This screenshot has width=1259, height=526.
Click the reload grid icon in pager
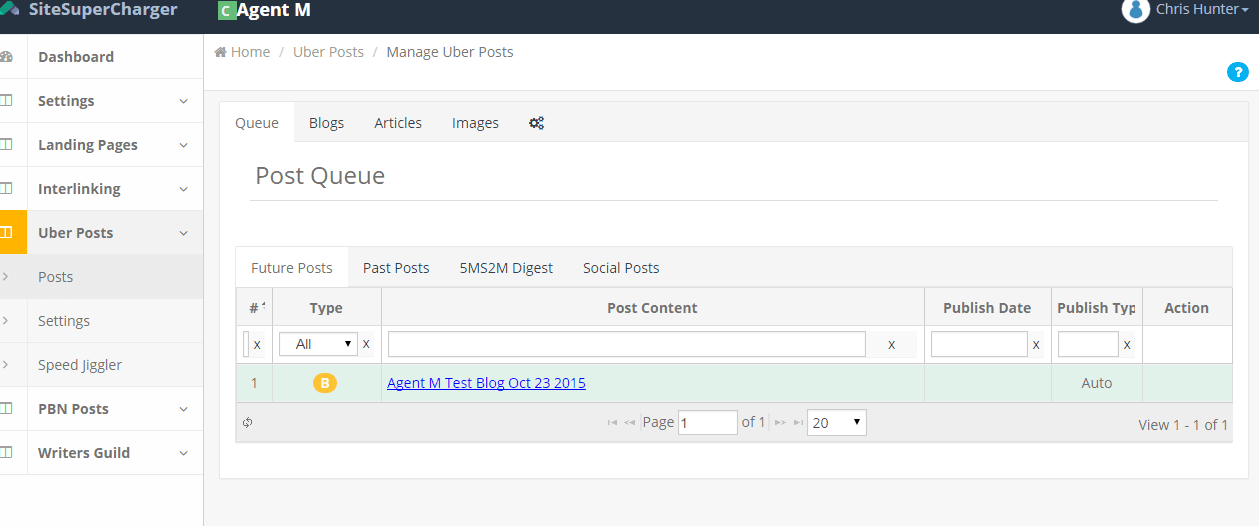[247, 423]
